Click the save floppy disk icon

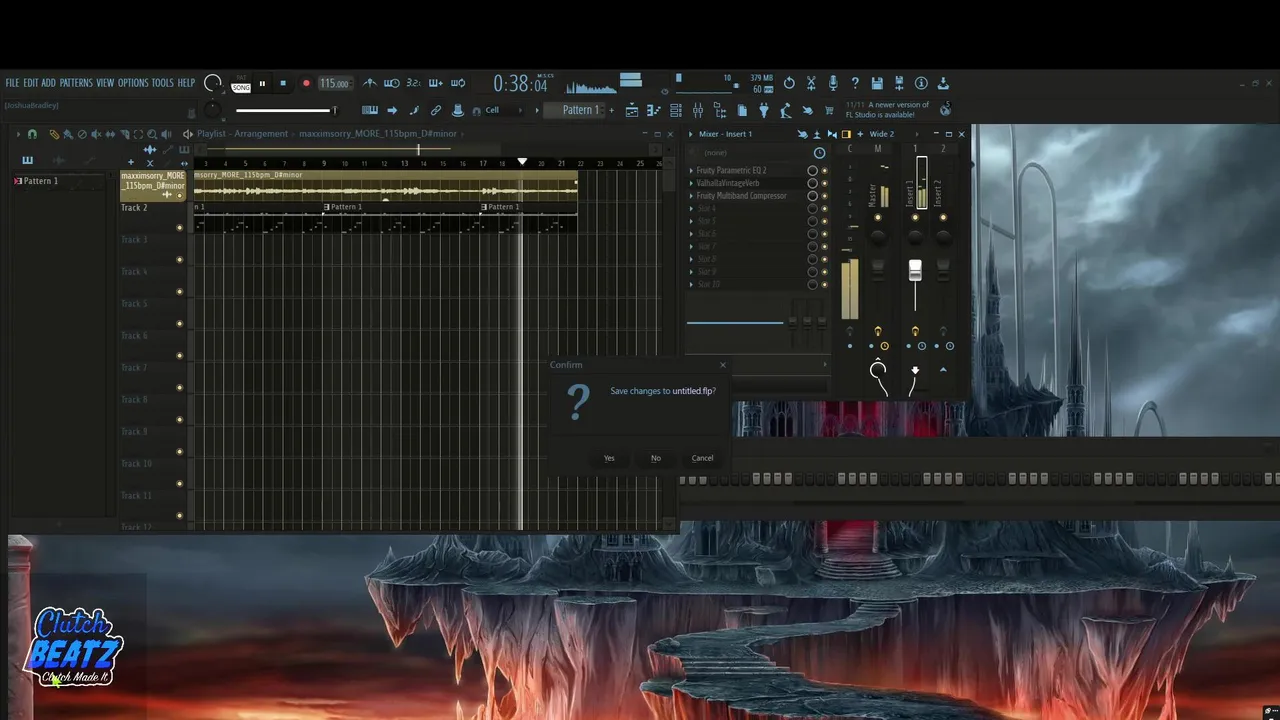[877, 83]
